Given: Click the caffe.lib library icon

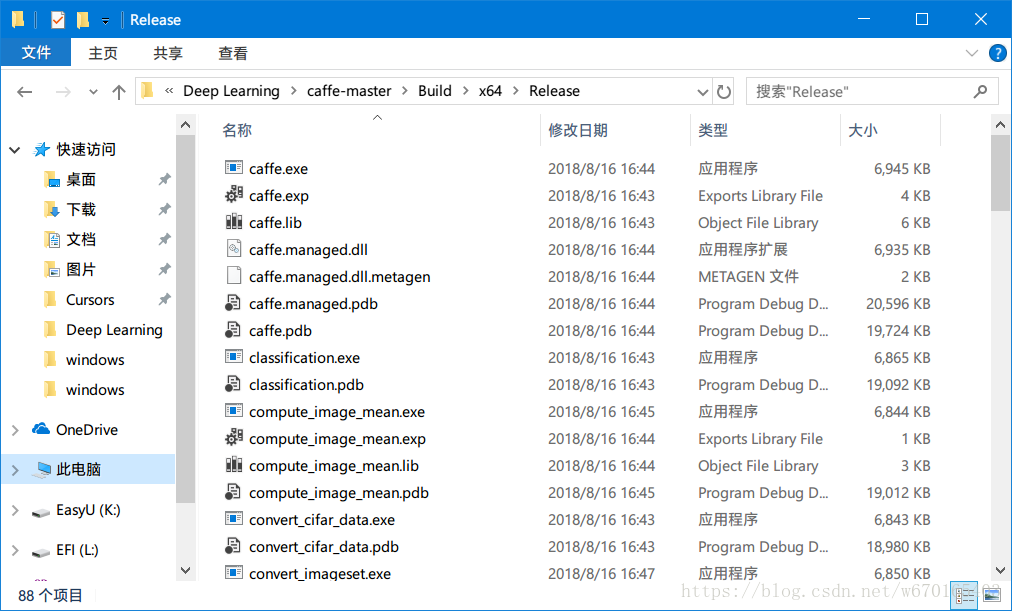Looking at the screenshot, I should click(234, 222).
